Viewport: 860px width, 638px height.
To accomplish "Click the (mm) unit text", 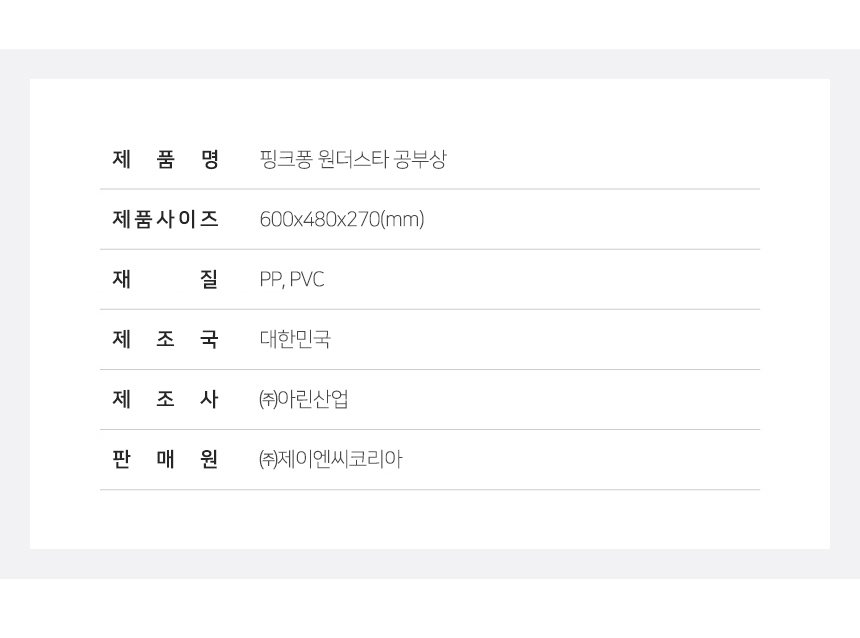I will pyautogui.click(x=402, y=219).
